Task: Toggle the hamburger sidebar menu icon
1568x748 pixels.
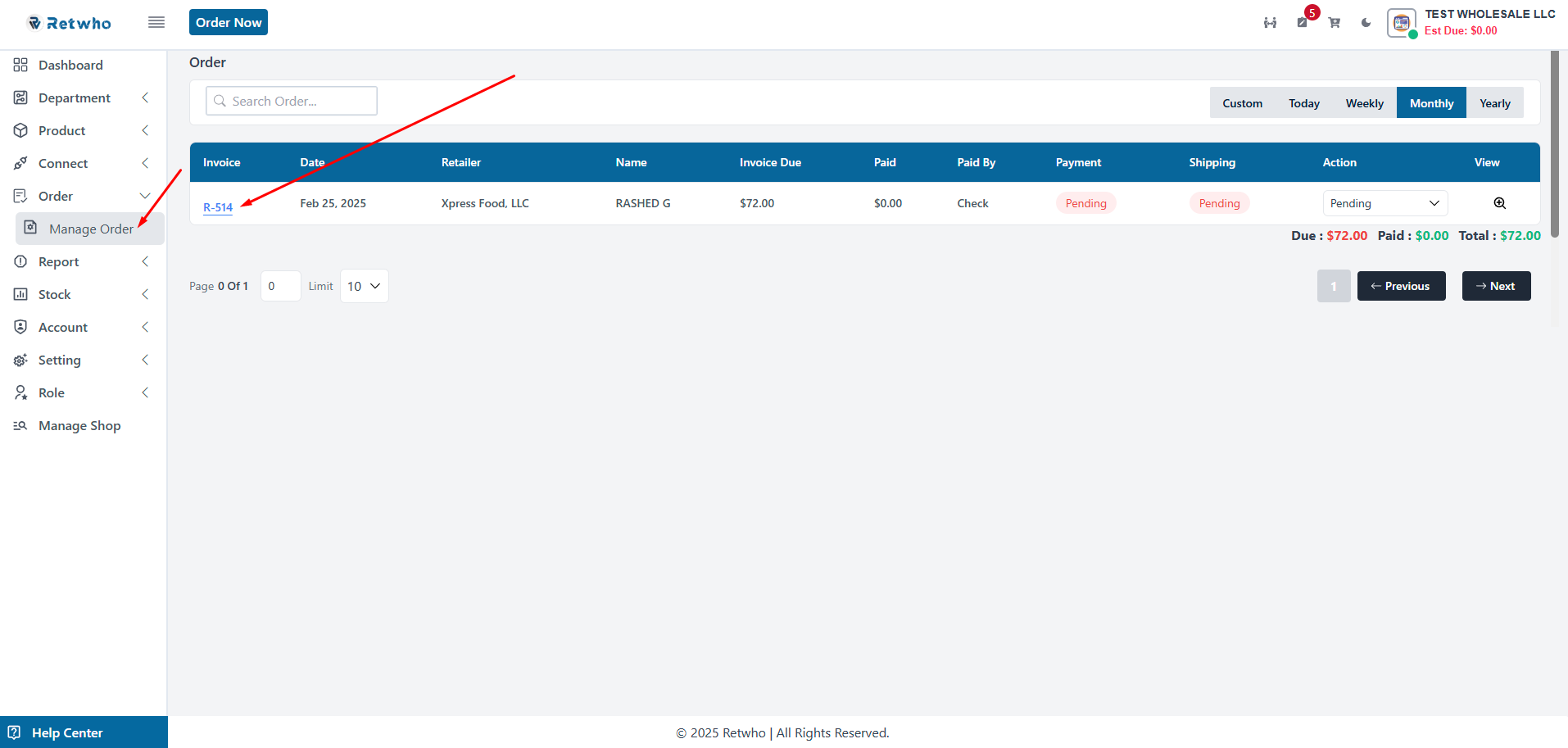Action: [x=156, y=22]
